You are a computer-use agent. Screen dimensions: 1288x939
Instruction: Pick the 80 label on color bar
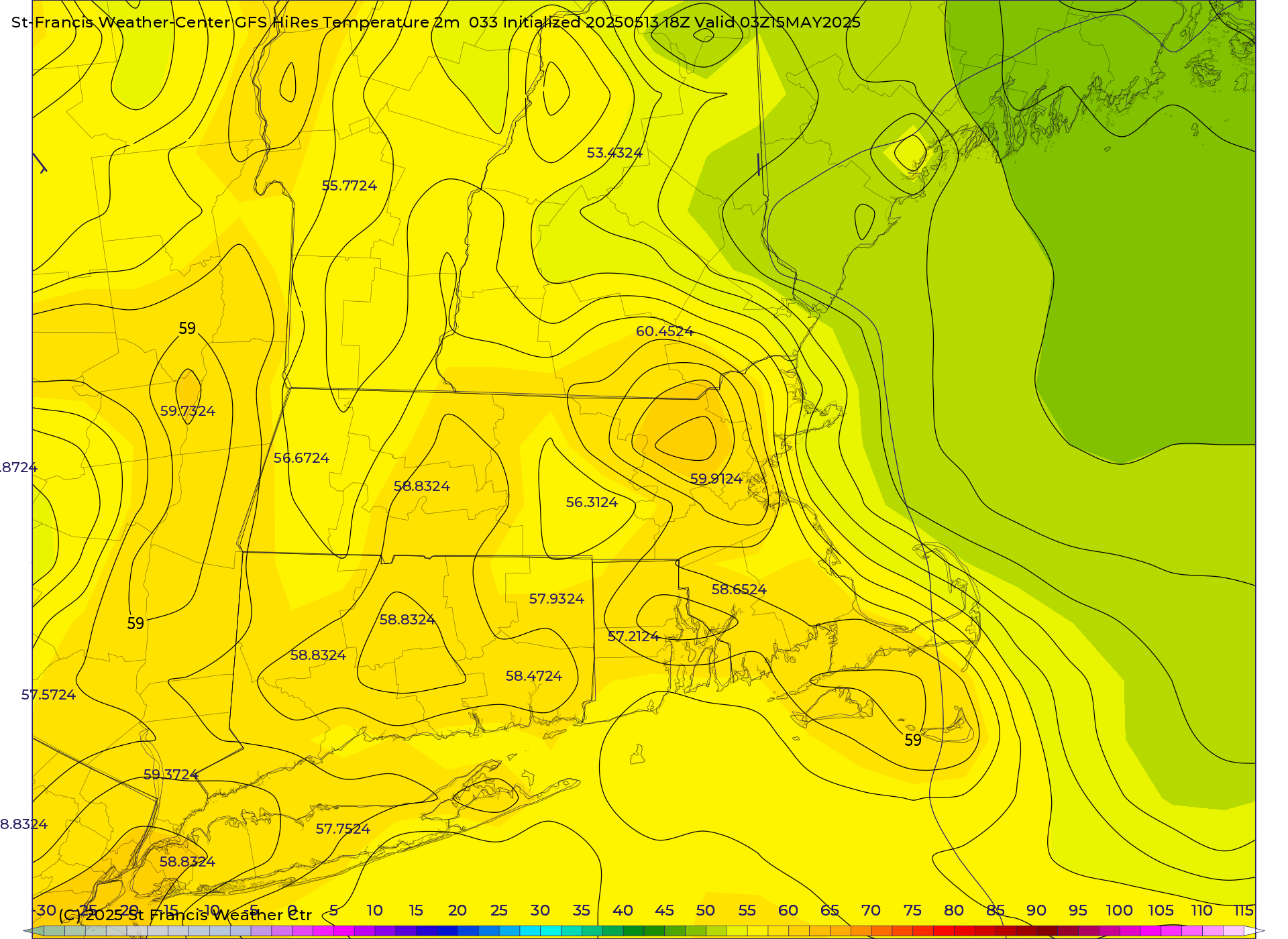[954, 910]
